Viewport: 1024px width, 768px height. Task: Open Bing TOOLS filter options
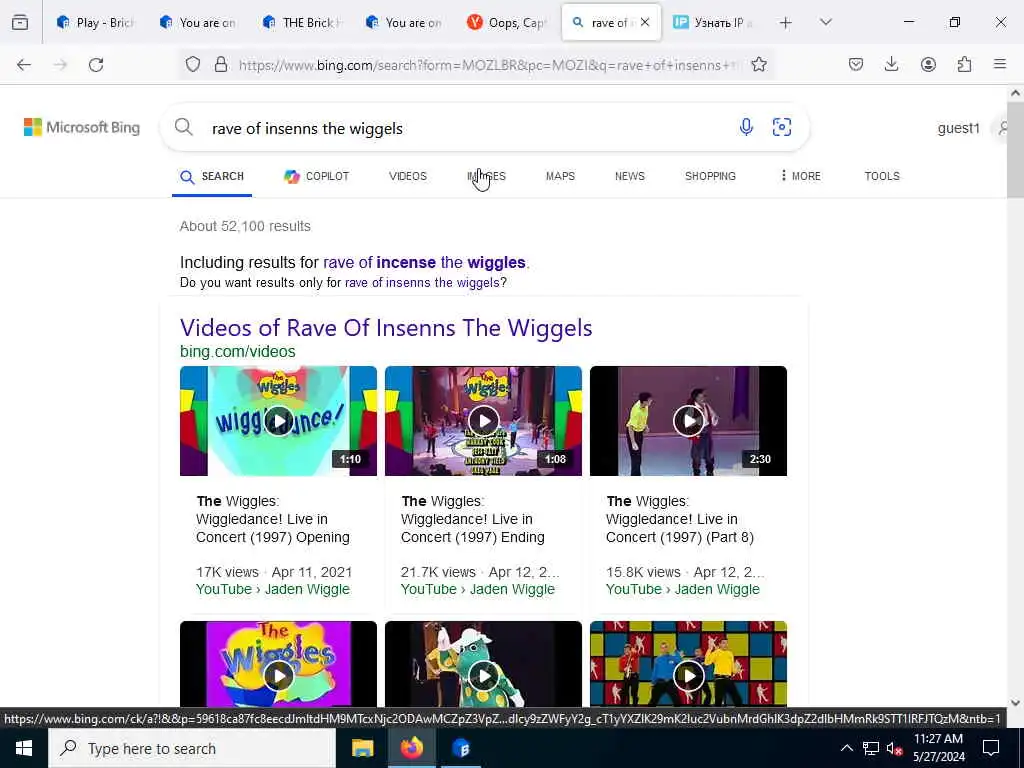pyautogui.click(x=882, y=176)
